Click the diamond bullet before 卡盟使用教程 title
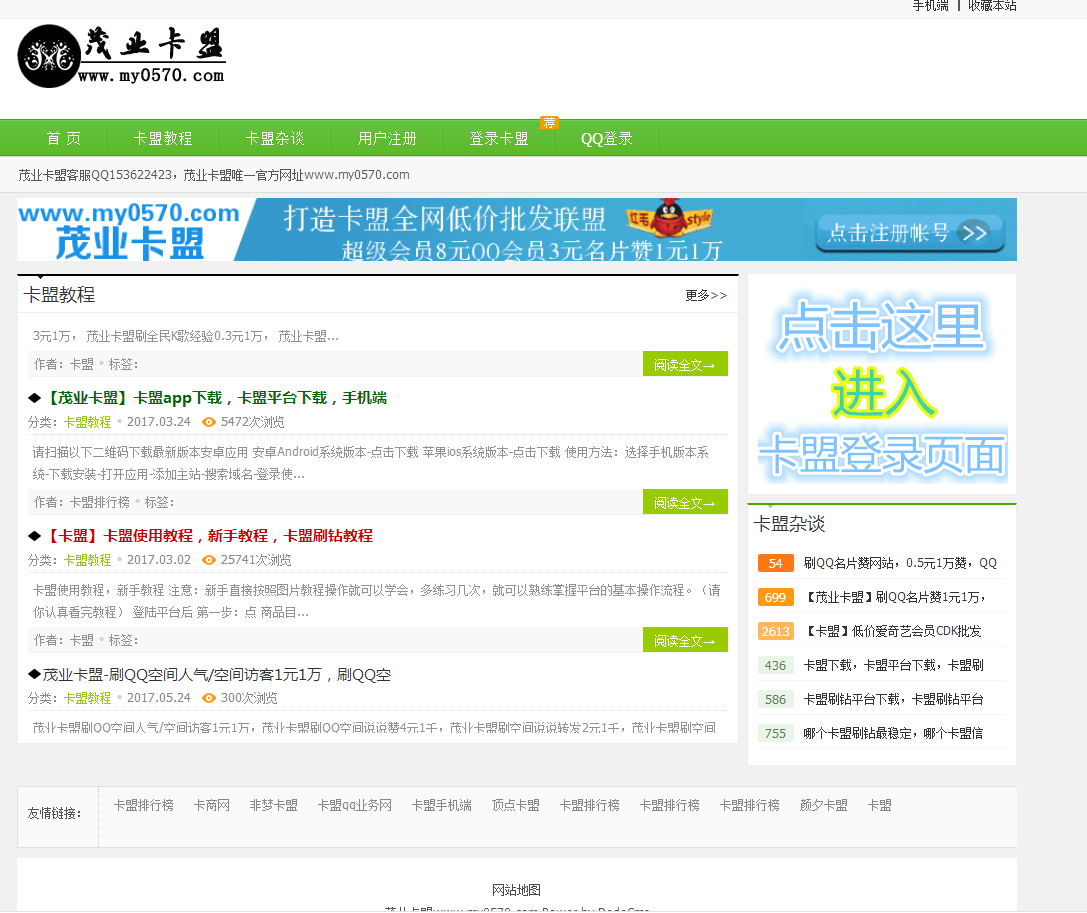1087x913 pixels. point(34,536)
